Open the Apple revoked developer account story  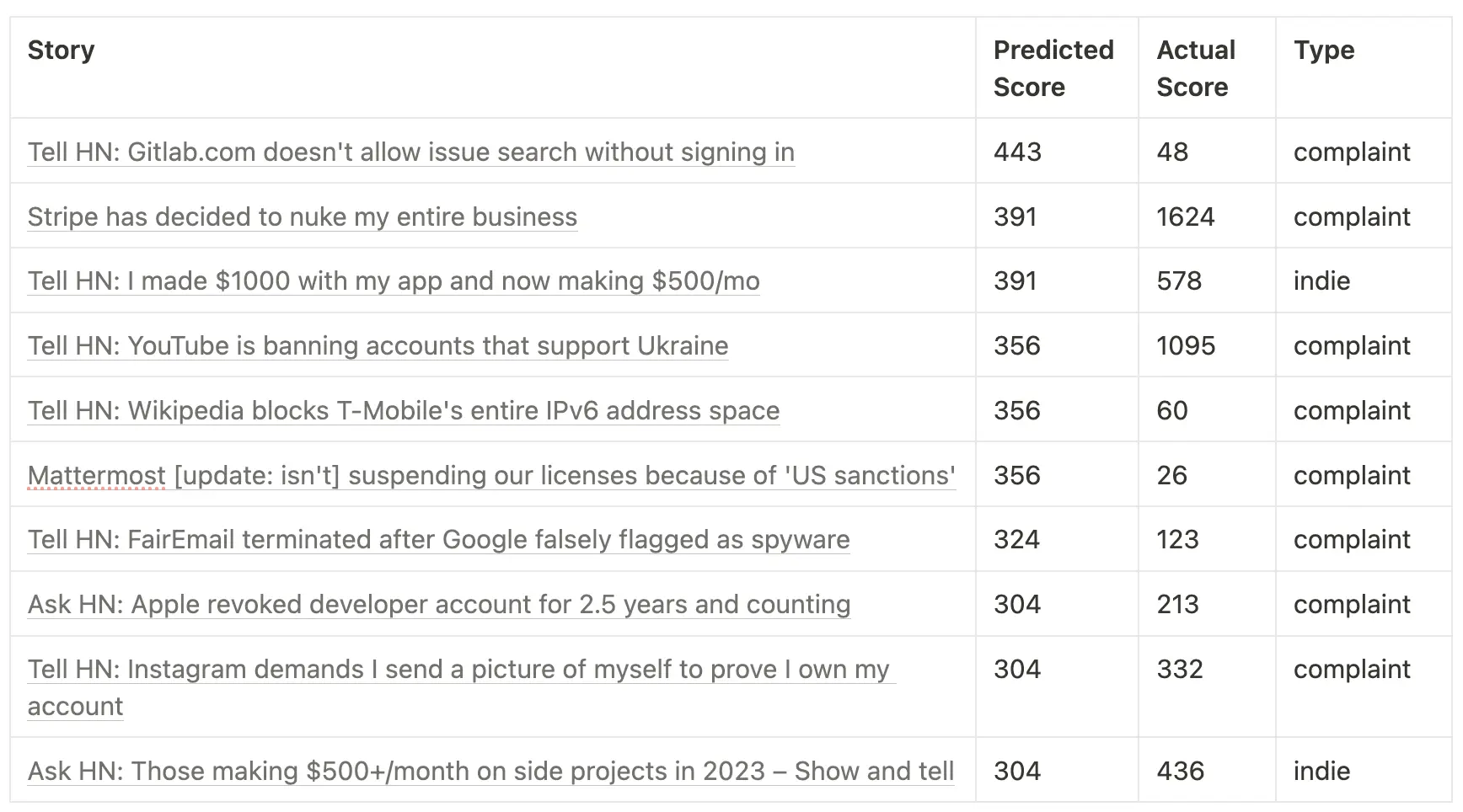click(x=438, y=605)
